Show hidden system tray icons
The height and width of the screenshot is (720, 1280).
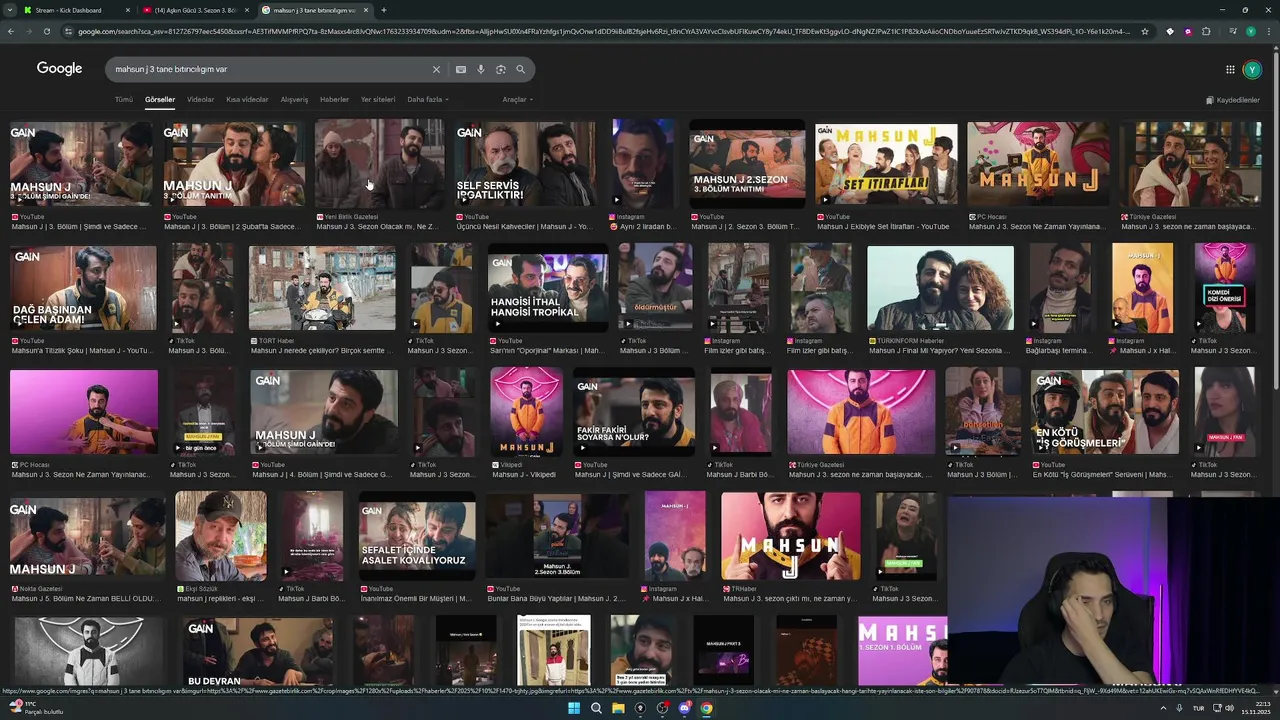[x=1163, y=708]
